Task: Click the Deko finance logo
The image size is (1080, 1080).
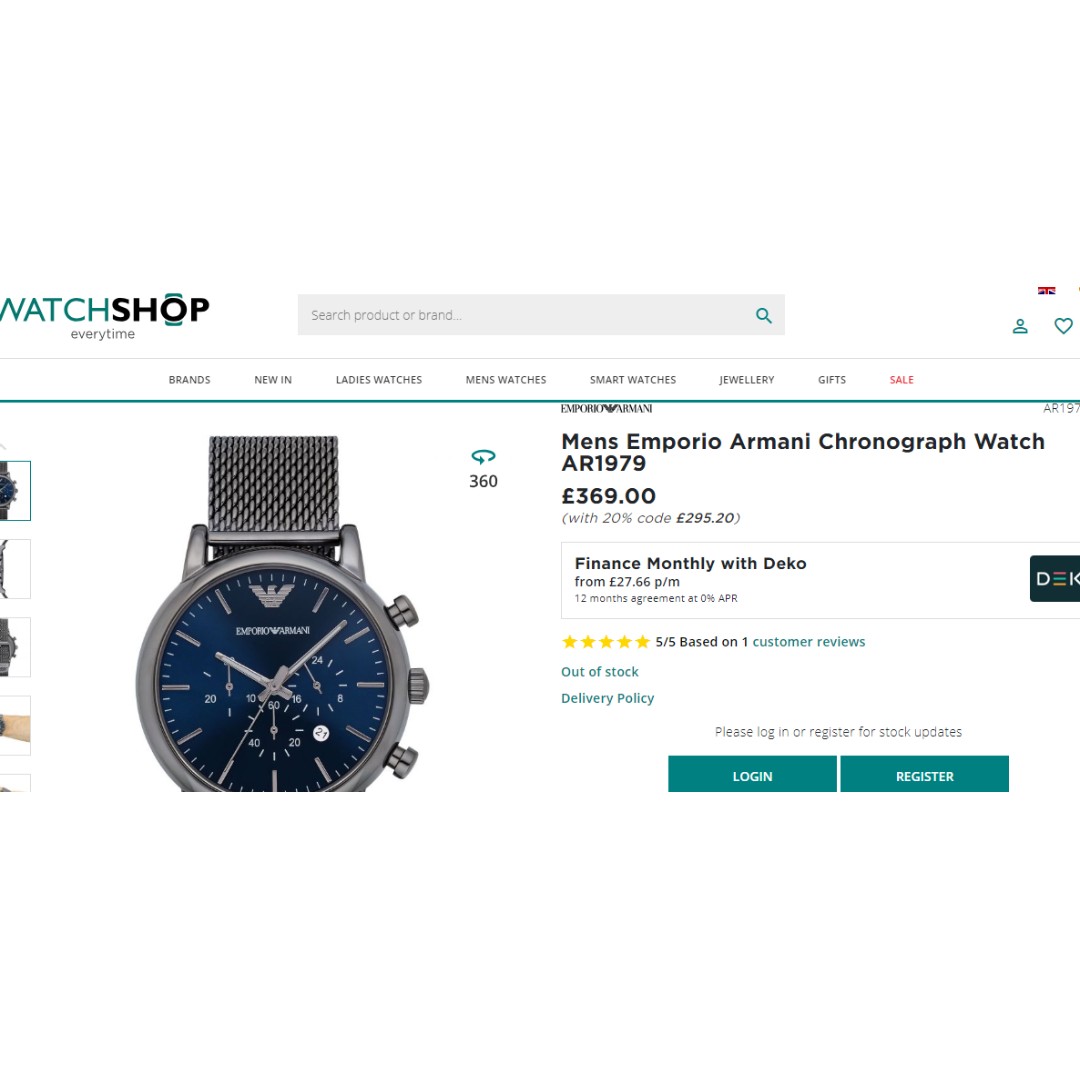Action: 1055,579
